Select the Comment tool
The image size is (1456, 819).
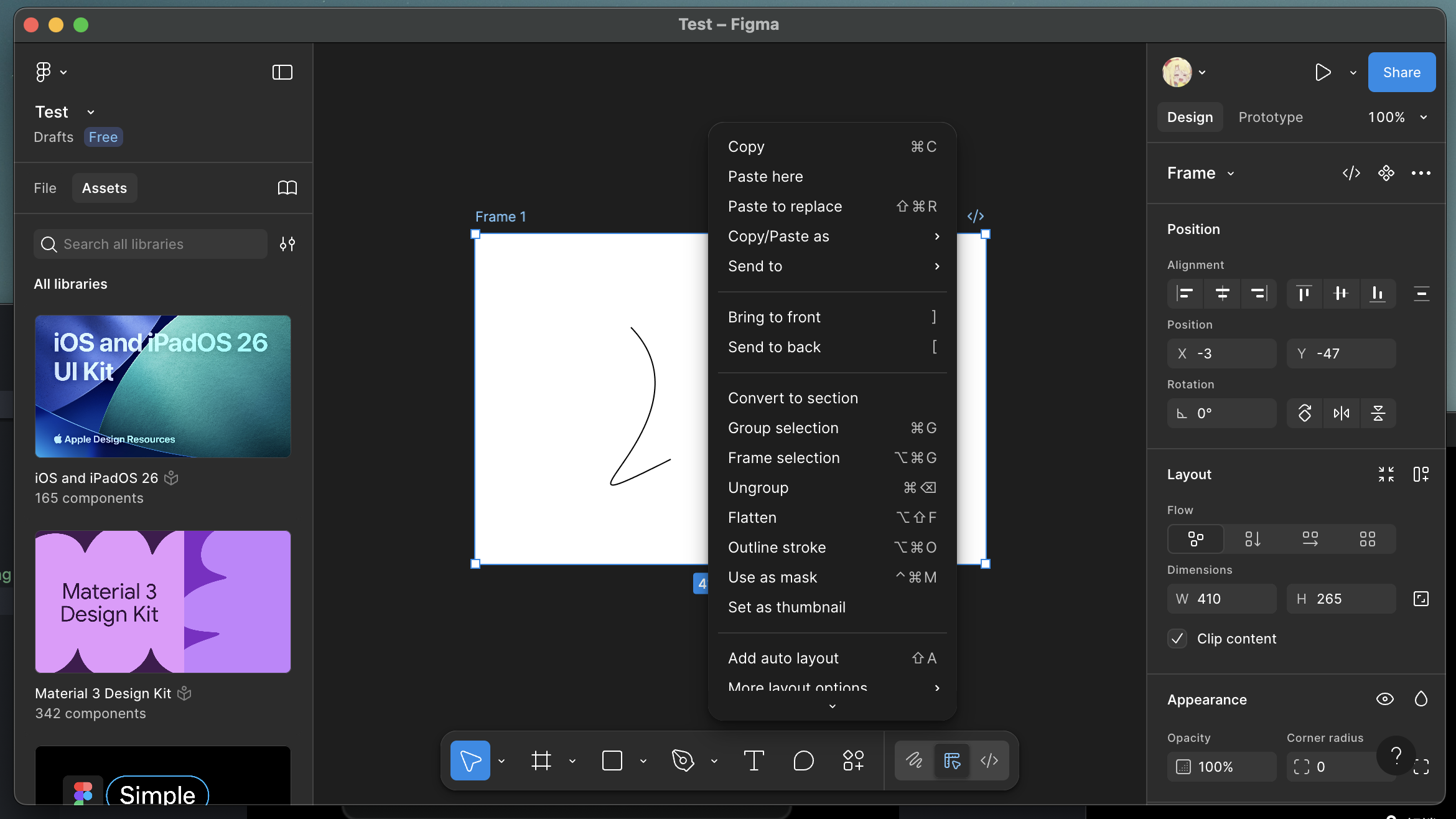point(803,760)
